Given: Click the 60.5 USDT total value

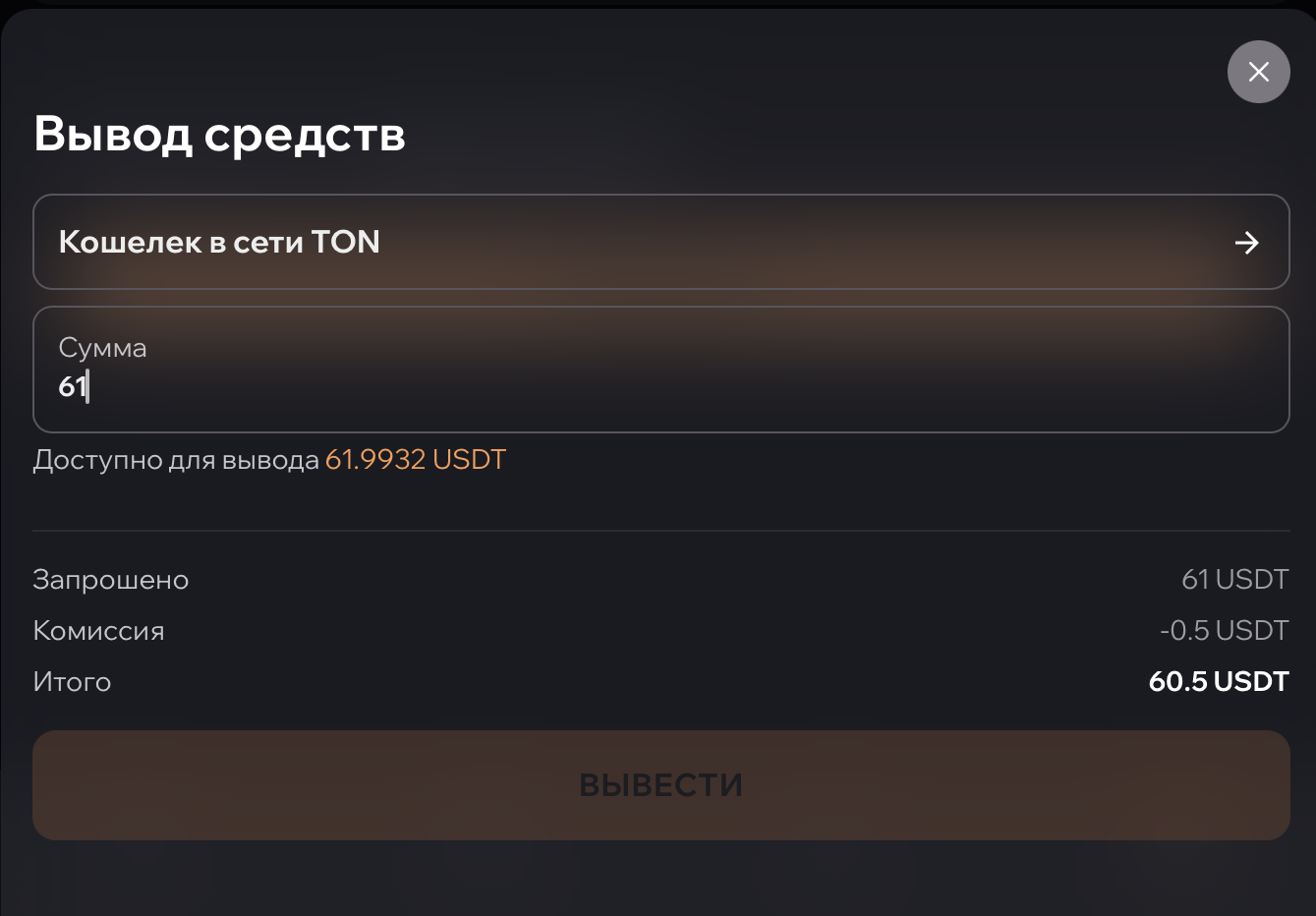Looking at the screenshot, I should pyautogui.click(x=1218, y=682).
